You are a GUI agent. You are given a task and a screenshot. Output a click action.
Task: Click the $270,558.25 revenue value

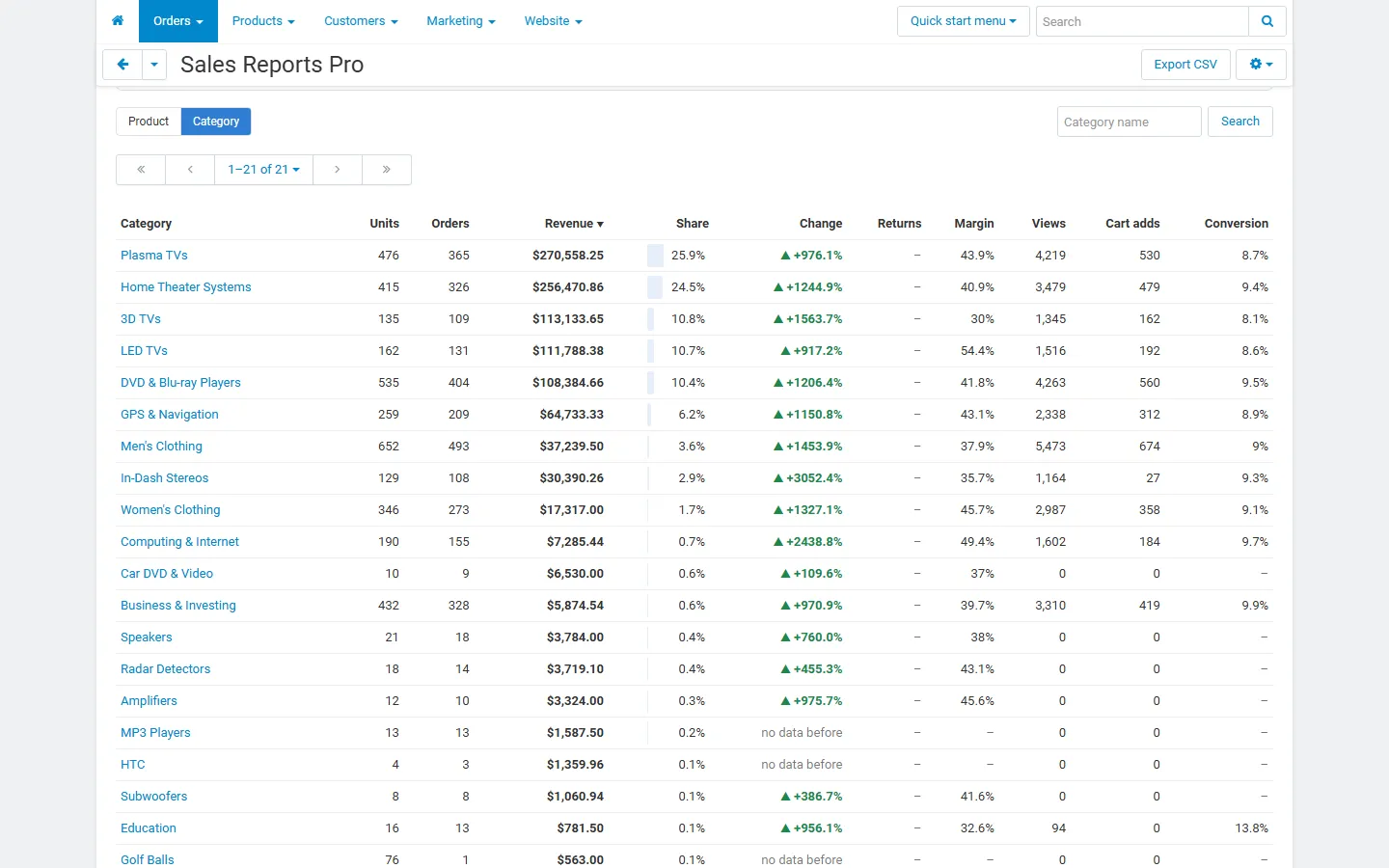point(568,256)
